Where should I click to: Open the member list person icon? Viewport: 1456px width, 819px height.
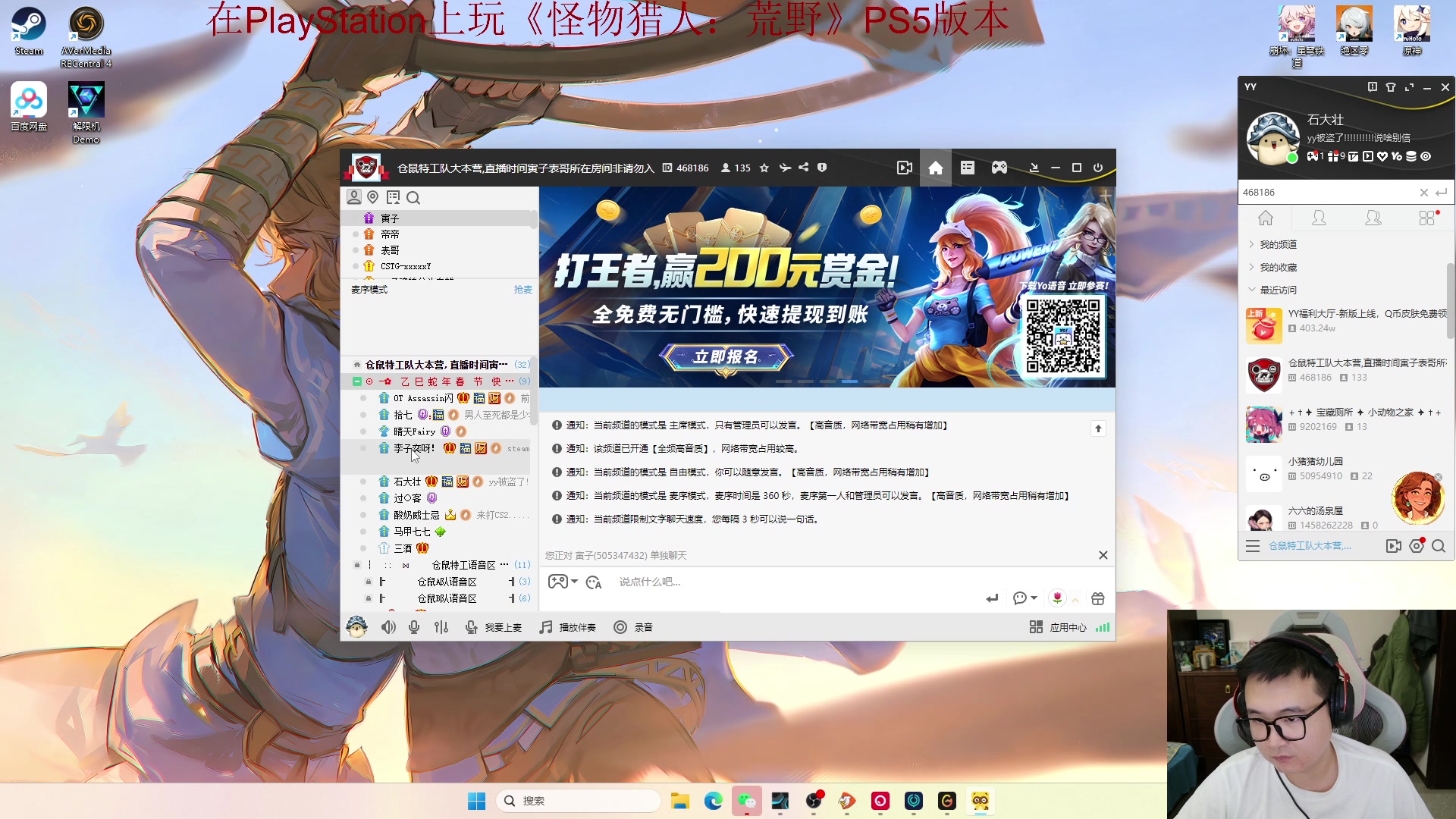[x=354, y=197]
